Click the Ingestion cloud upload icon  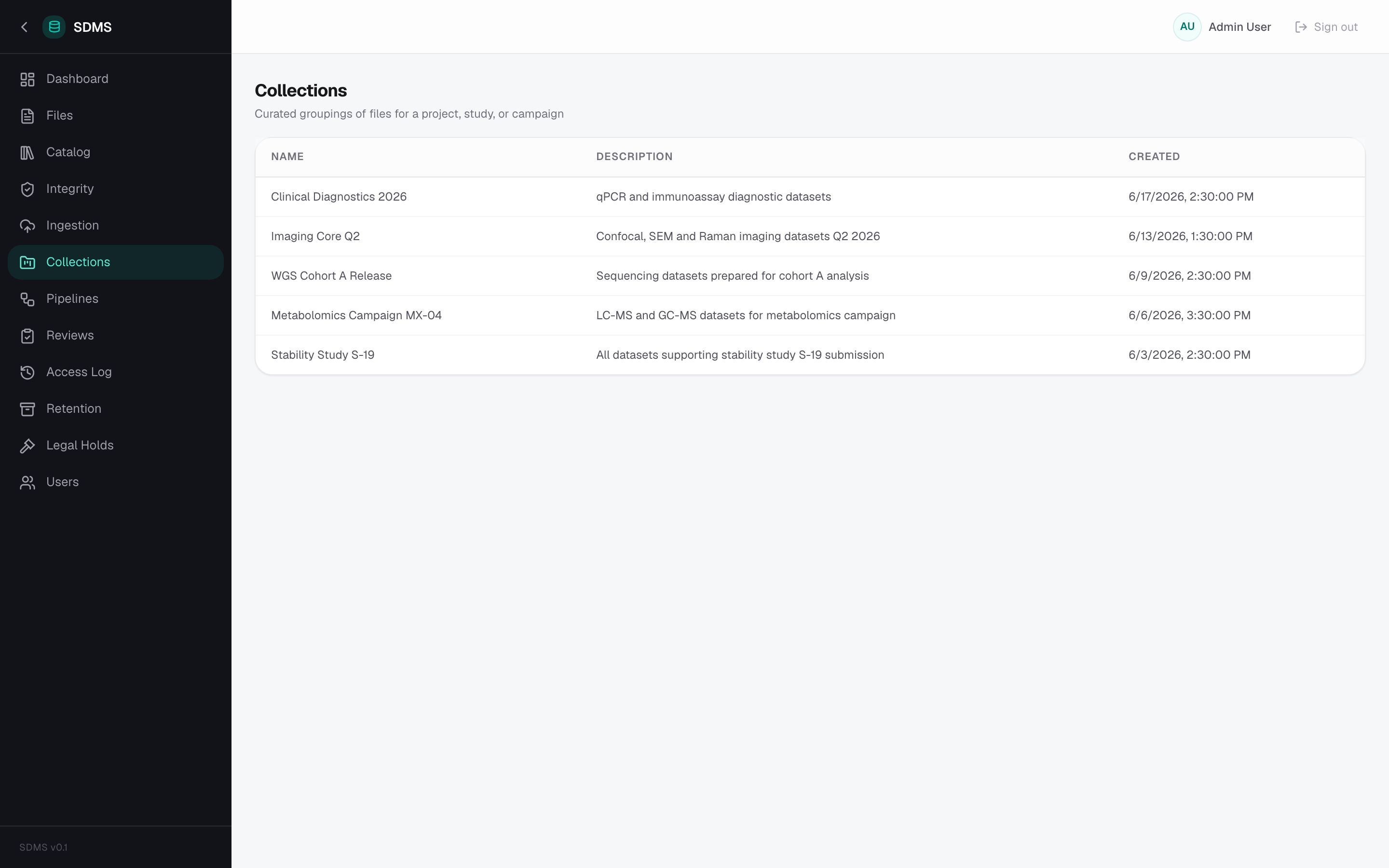[27, 226]
